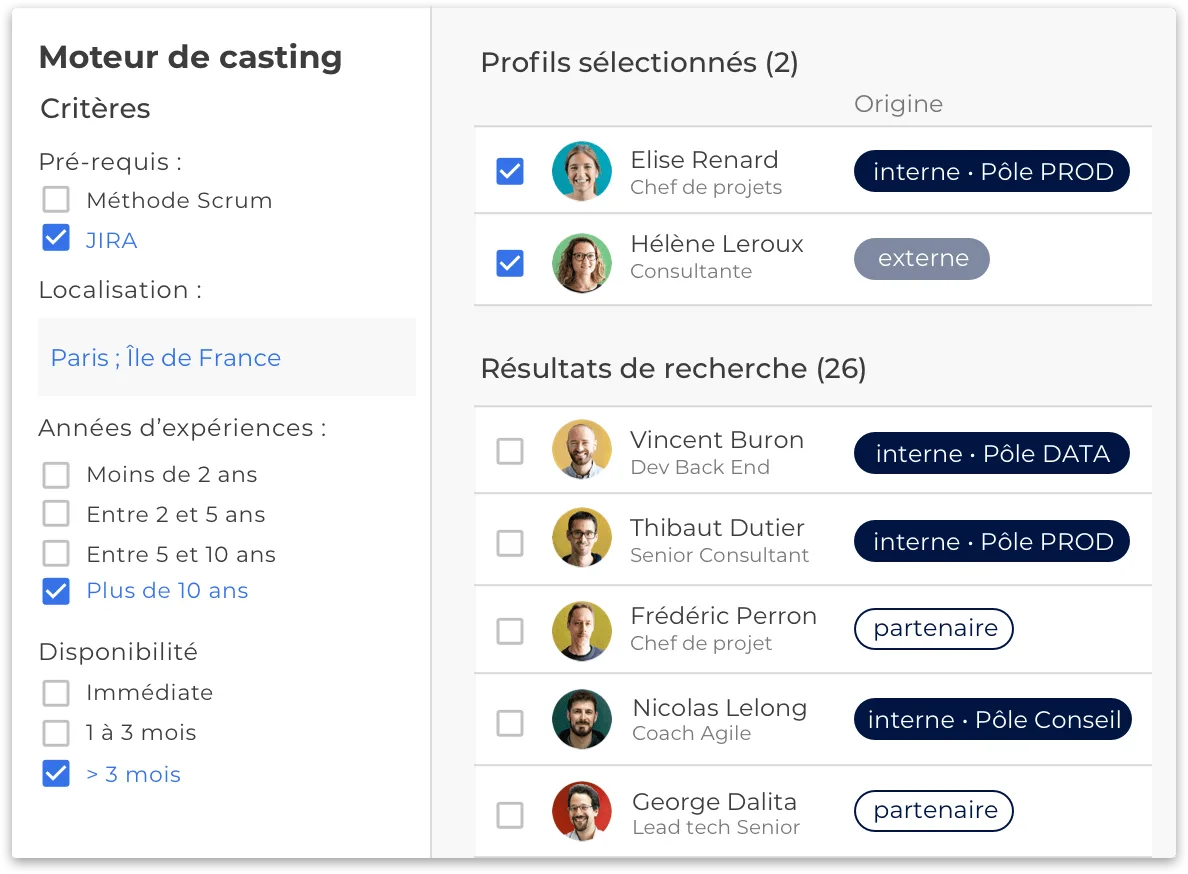Click the name Nicolas Lelong
1188x874 pixels.
coord(720,708)
